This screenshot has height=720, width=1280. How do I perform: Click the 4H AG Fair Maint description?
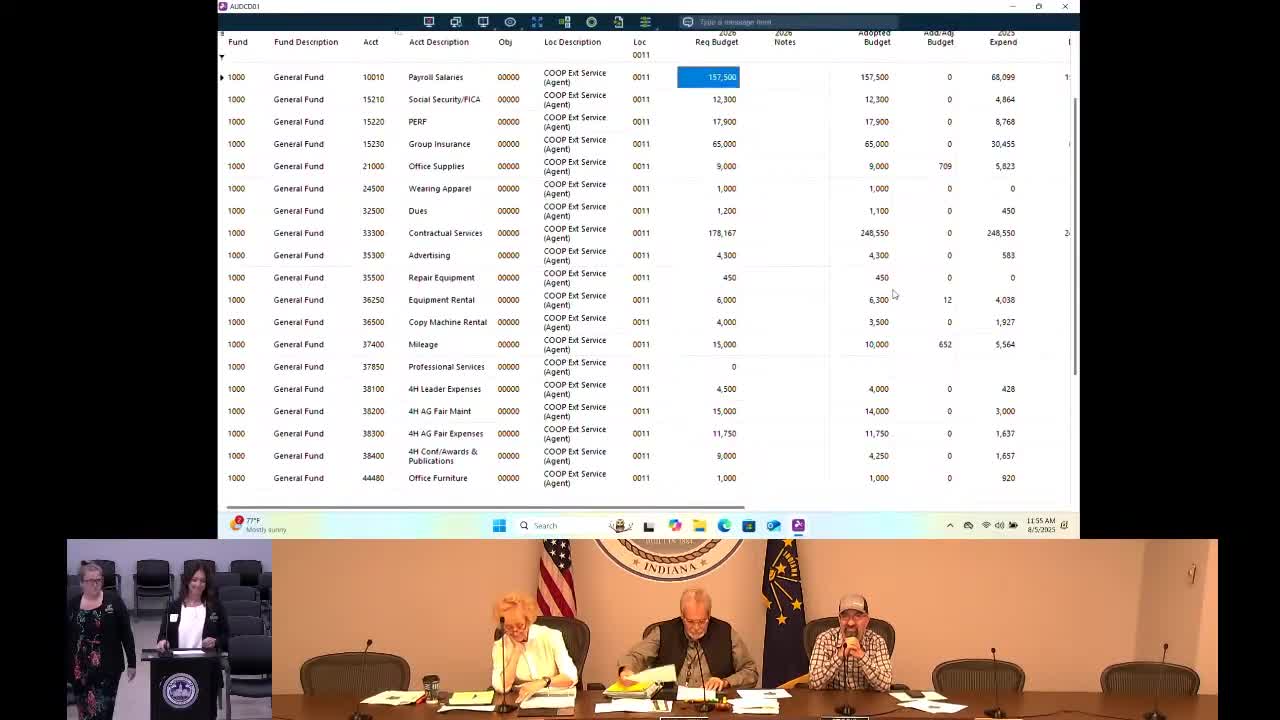(x=439, y=411)
